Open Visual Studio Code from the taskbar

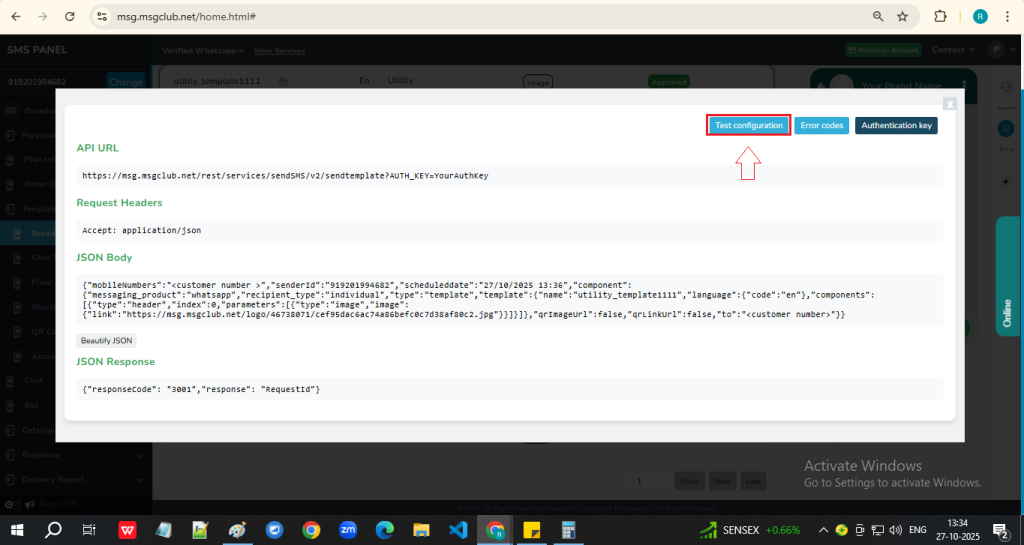point(458,530)
